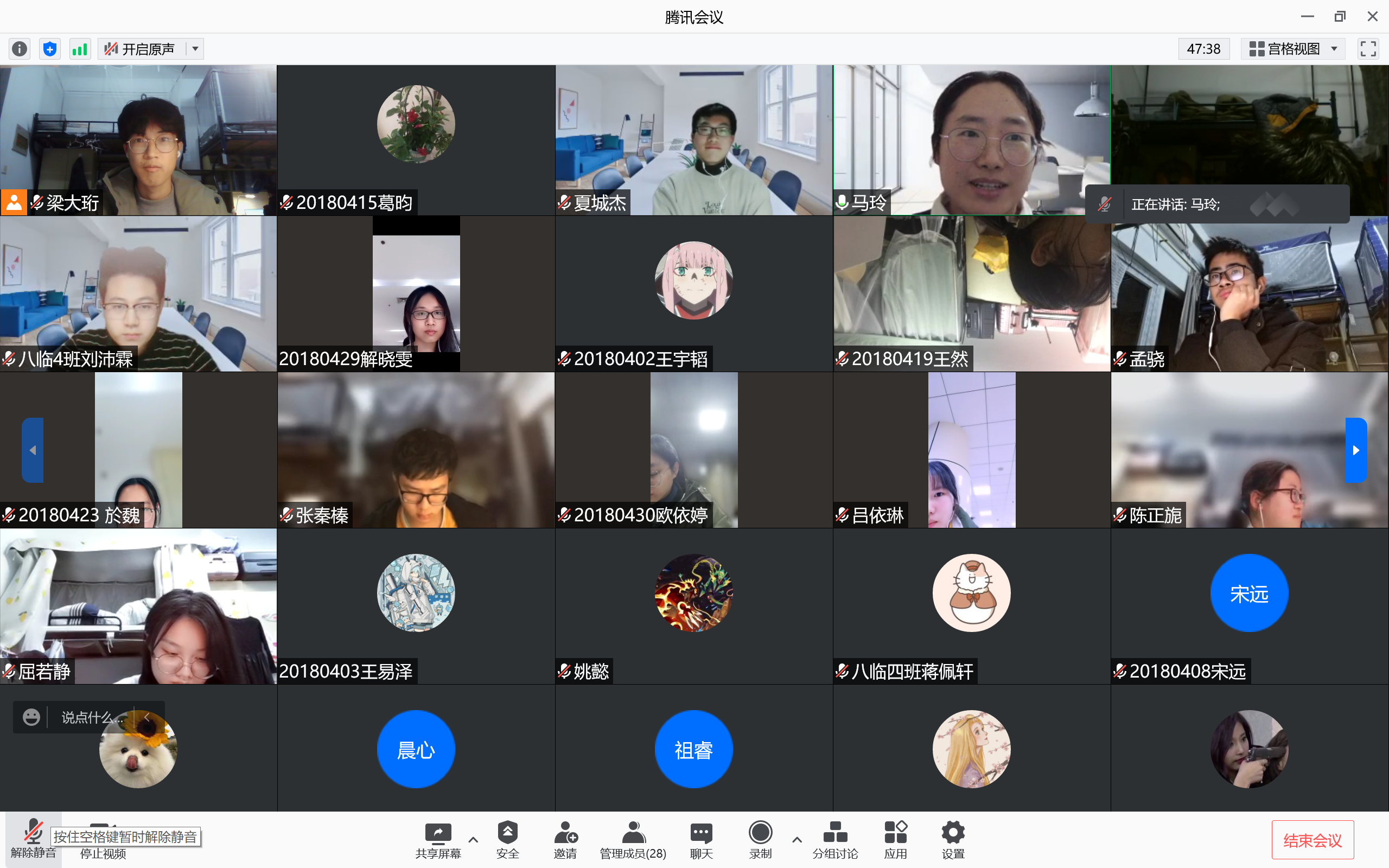Image resolution: width=1389 pixels, height=868 pixels.
Task: Open Settings (设置) gear icon
Action: point(953,839)
